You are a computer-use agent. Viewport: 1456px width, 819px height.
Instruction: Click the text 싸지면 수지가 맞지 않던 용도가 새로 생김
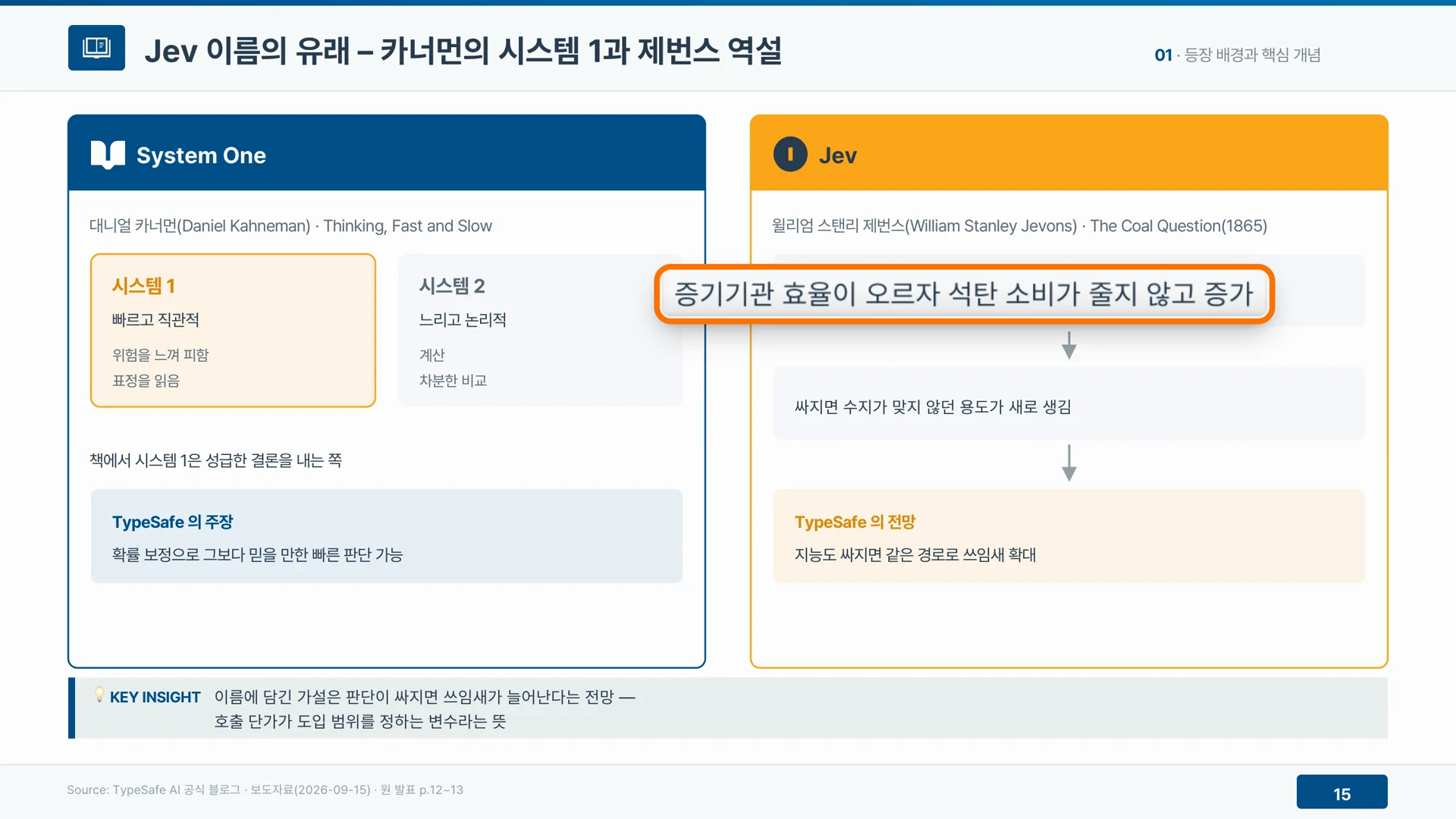[933, 406]
